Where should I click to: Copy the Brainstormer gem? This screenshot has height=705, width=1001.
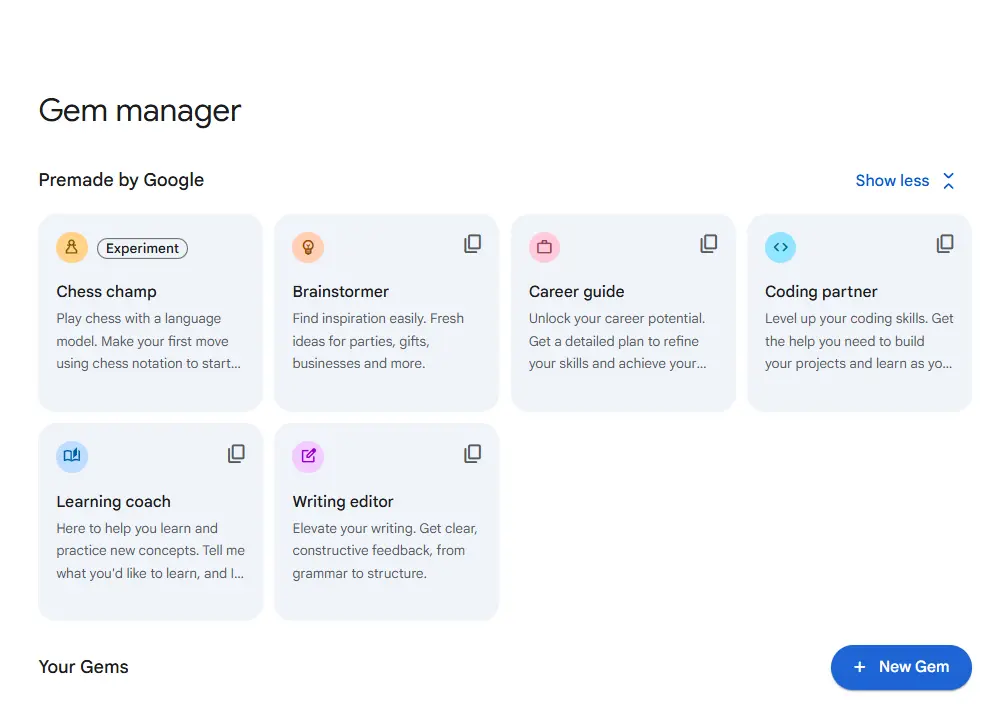click(x=472, y=244)
